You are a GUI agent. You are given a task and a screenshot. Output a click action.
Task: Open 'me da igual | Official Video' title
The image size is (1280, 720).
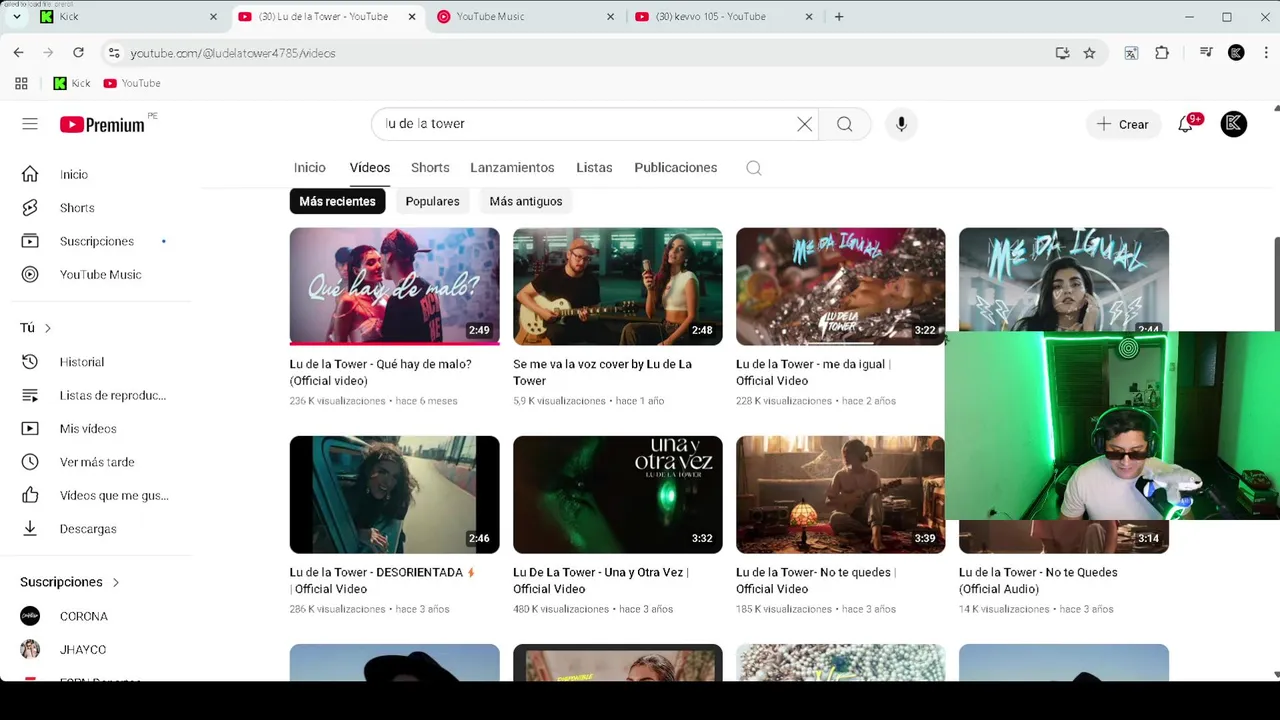point(813,372)
